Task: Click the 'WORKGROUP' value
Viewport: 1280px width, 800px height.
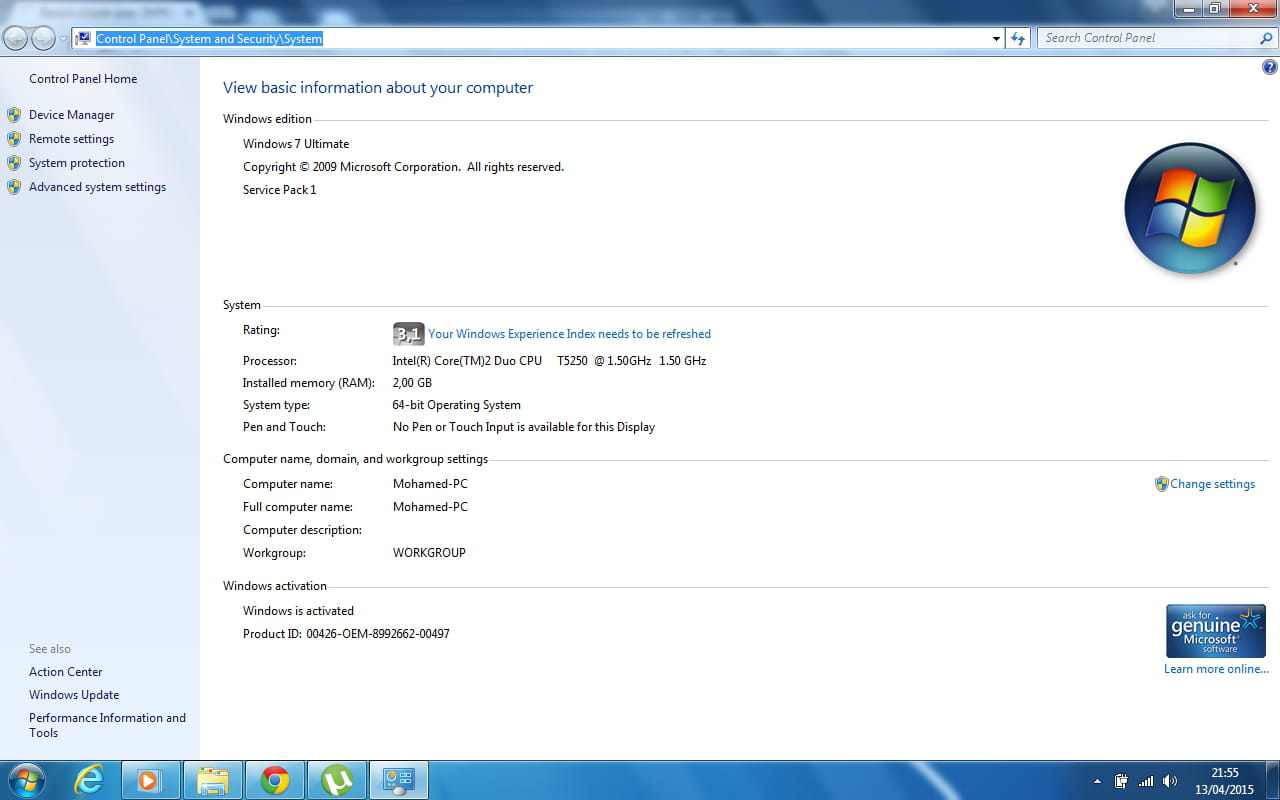Action: click(429, 553)
